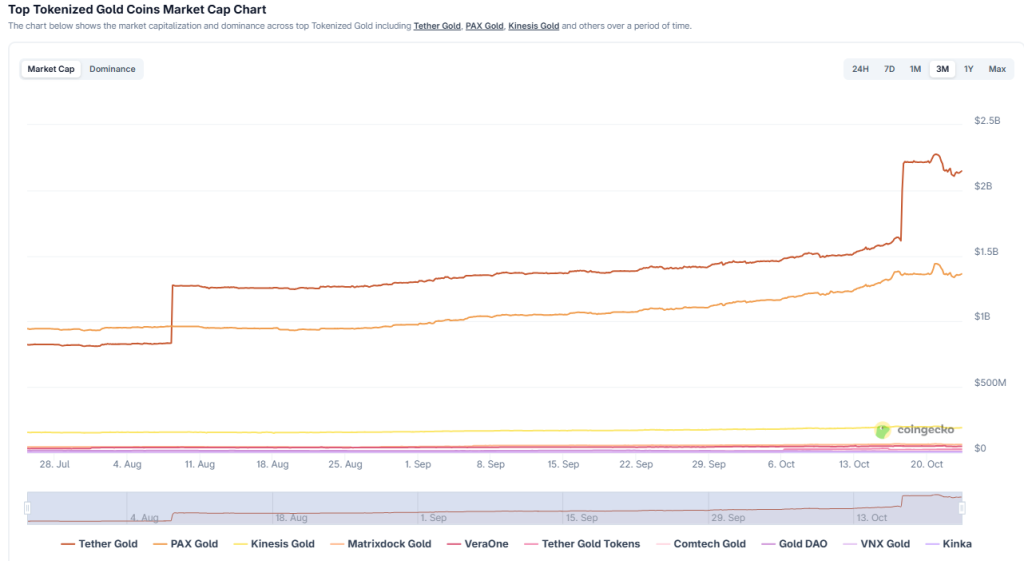1024x561 pixels.
Task: Switch to the Dominance tab
Action: point(112,69)
